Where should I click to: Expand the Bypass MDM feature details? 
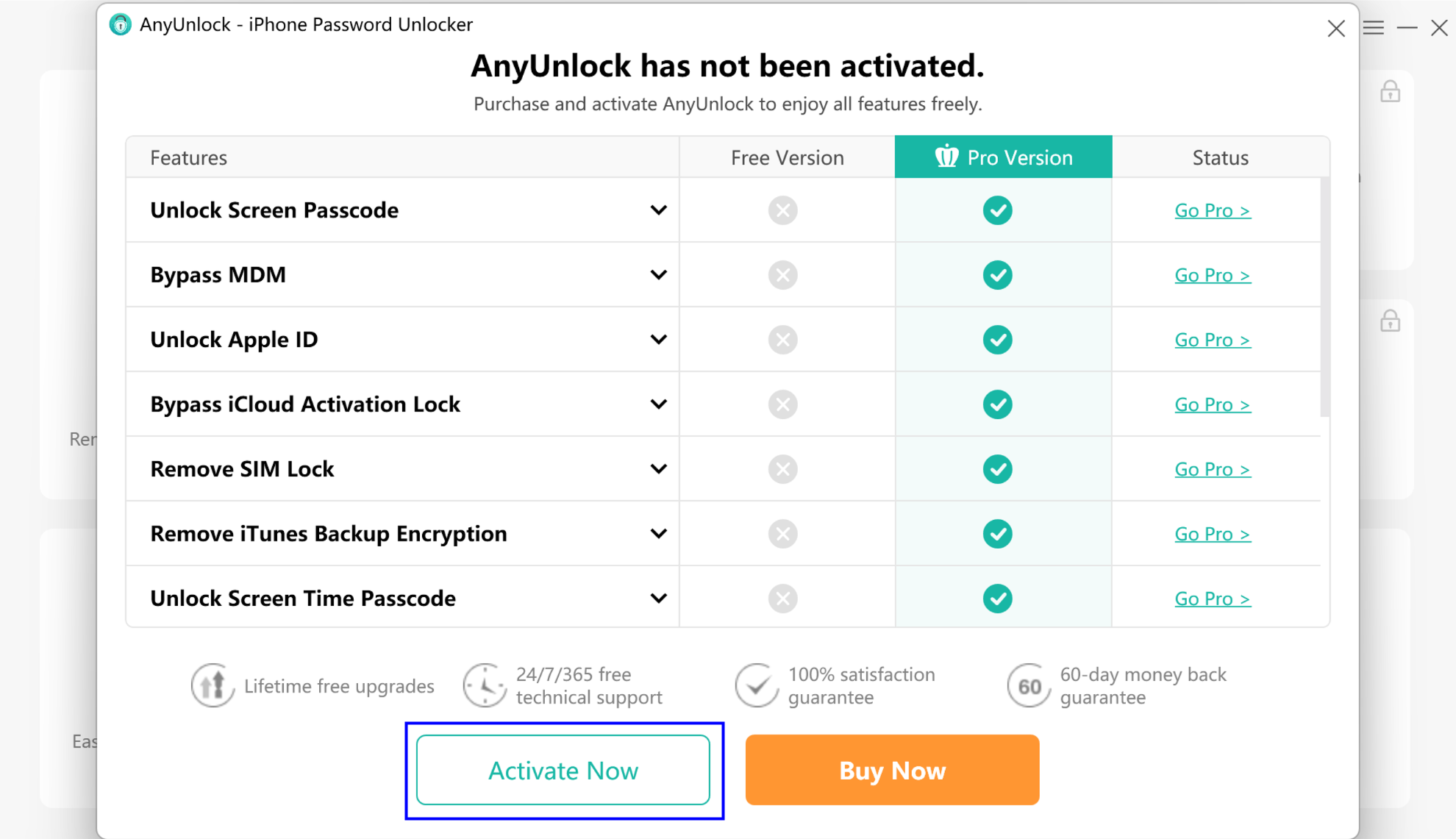click(x=659, y=275)
